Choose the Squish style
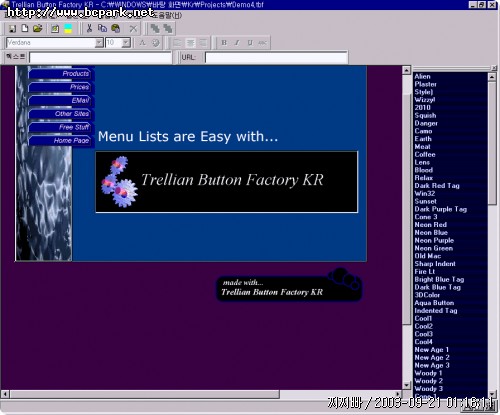Image resolution: width=500 pixels, height=415 pixels. (425, 115)
